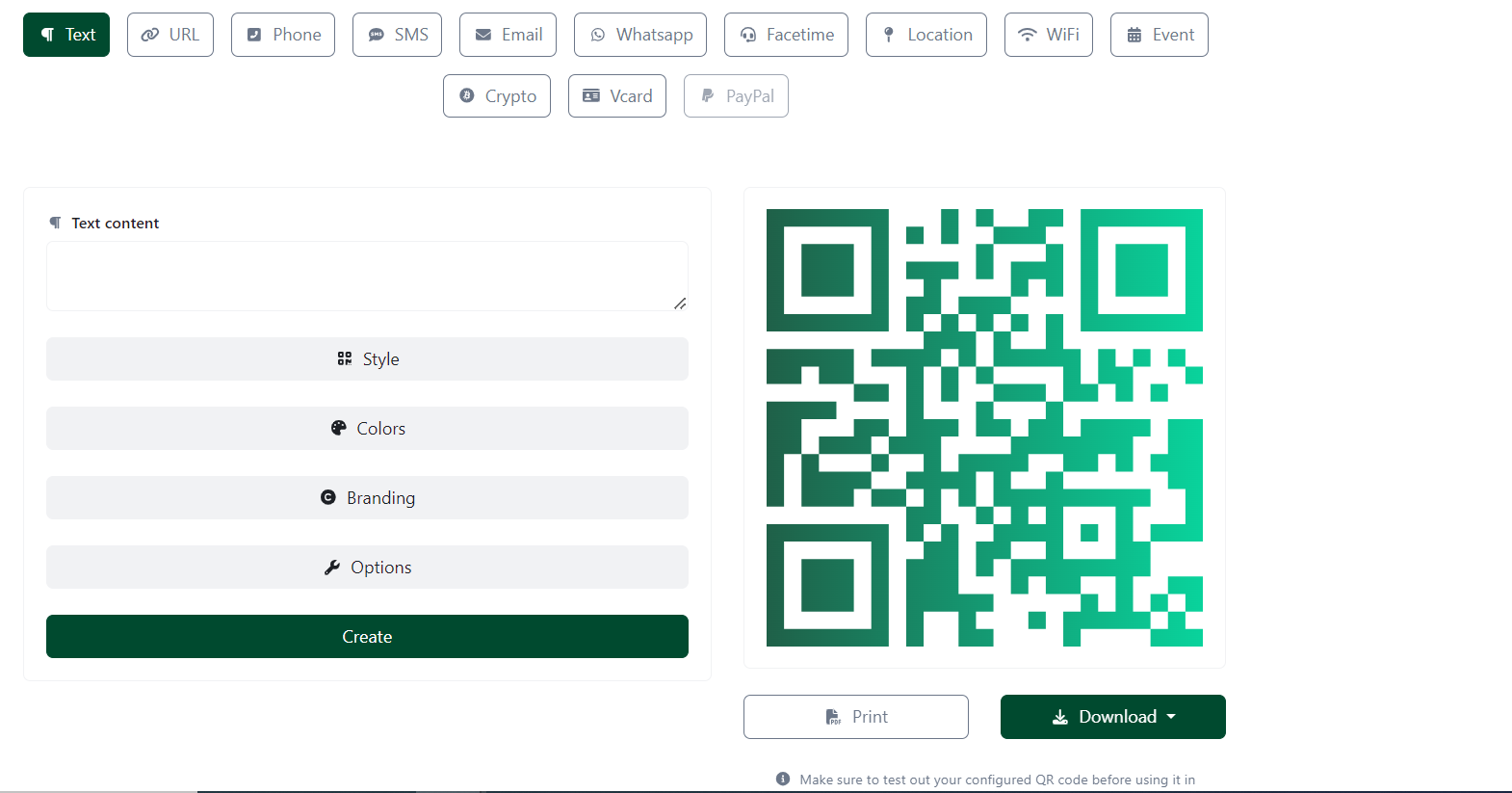Choose the Vcard QR type
The height and width of the screenshot is (793, 1512).
(617, 96)
